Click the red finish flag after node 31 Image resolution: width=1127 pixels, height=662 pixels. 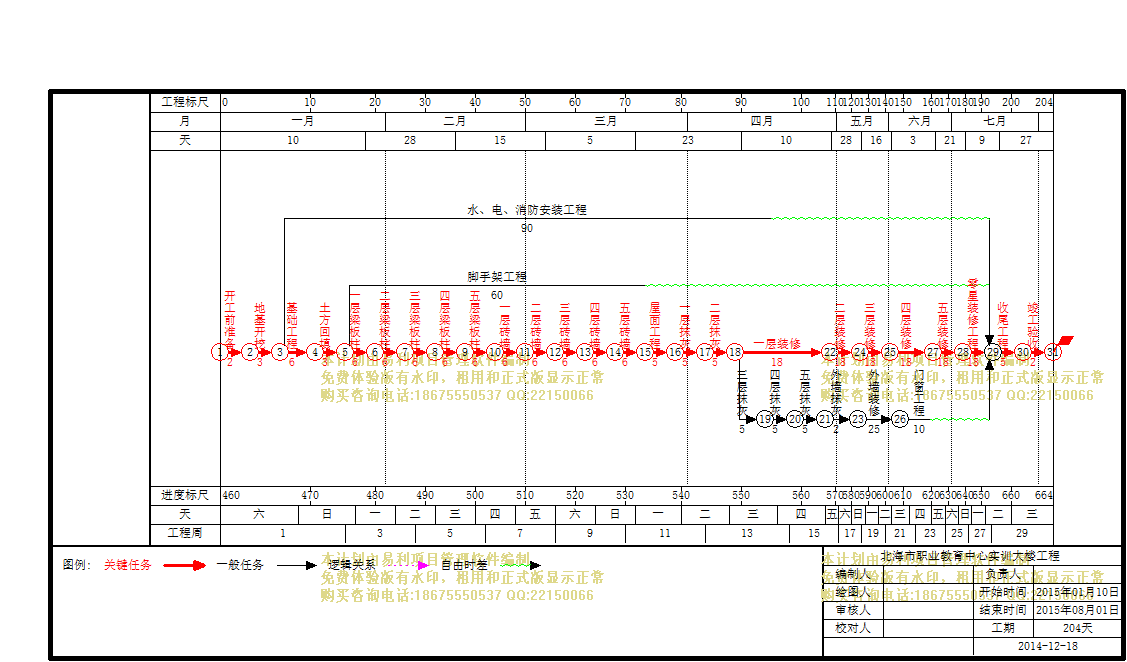pyautogui.click(x=1067, y=341)
